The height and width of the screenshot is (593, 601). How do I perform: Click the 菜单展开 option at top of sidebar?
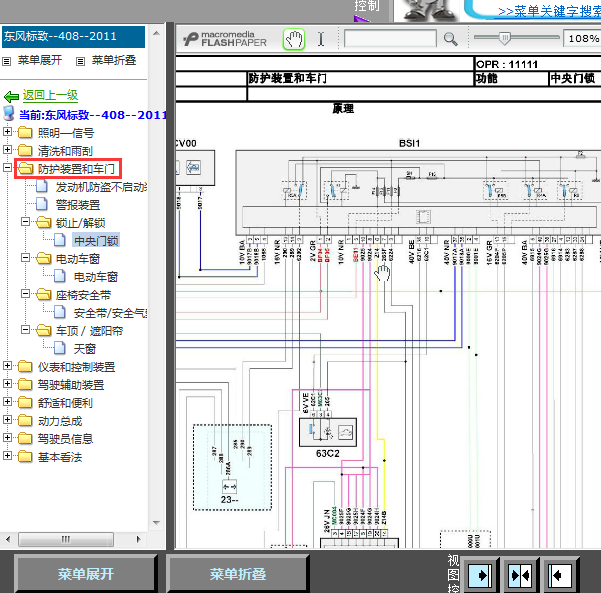point(39,60)
